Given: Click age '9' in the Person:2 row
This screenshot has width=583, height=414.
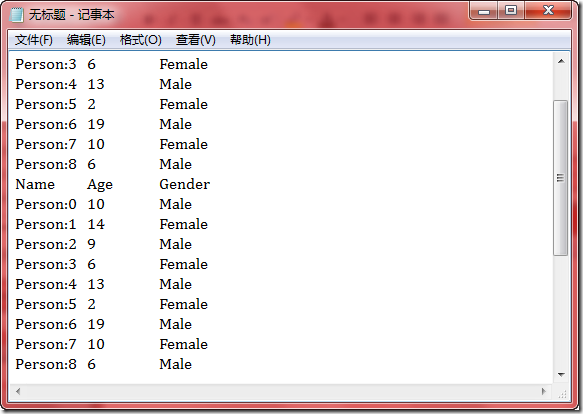Looking at the screenshot, I should click(x=91, y=244).
